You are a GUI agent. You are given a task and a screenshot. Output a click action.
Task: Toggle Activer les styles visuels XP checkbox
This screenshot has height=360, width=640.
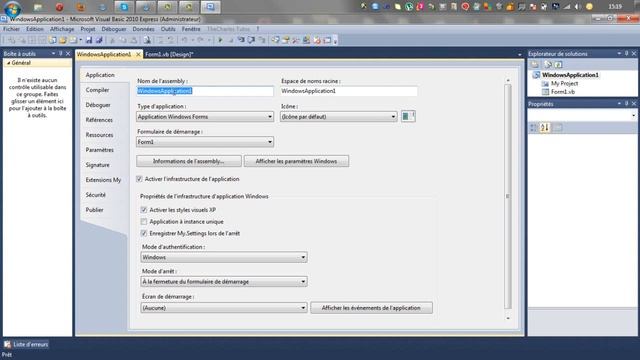(144, 209)
